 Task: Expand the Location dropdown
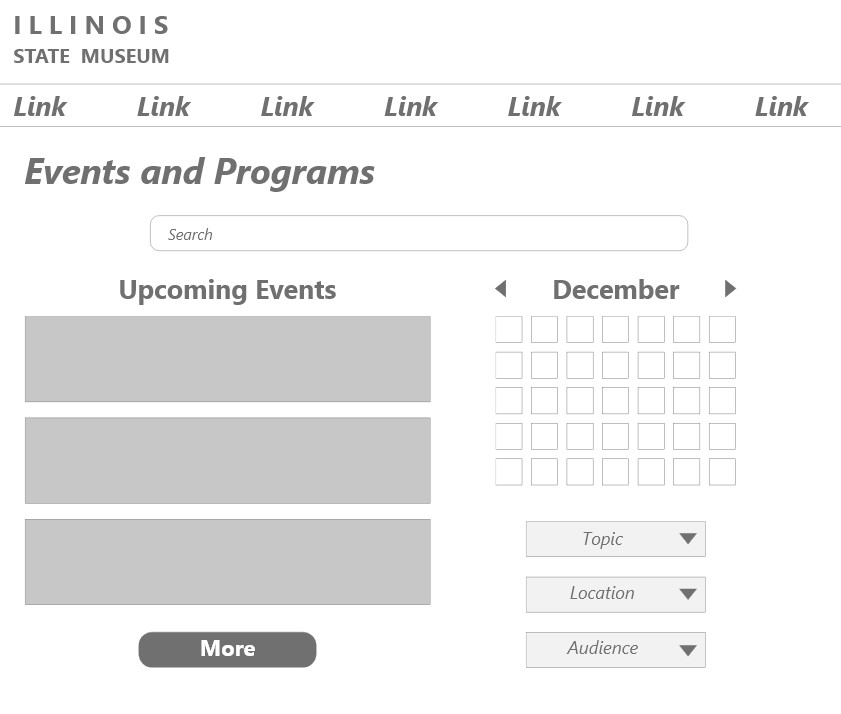615,594
